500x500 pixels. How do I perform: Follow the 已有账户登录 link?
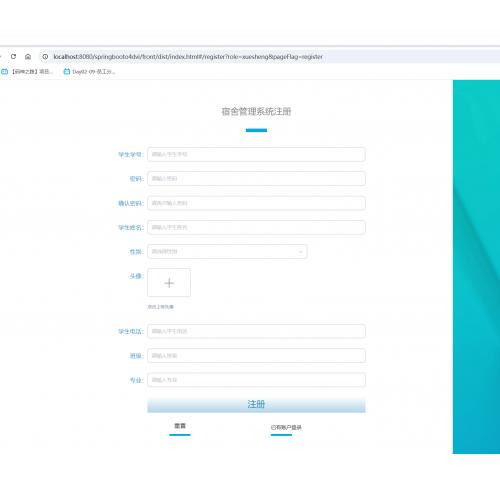(x=286, y=427)
